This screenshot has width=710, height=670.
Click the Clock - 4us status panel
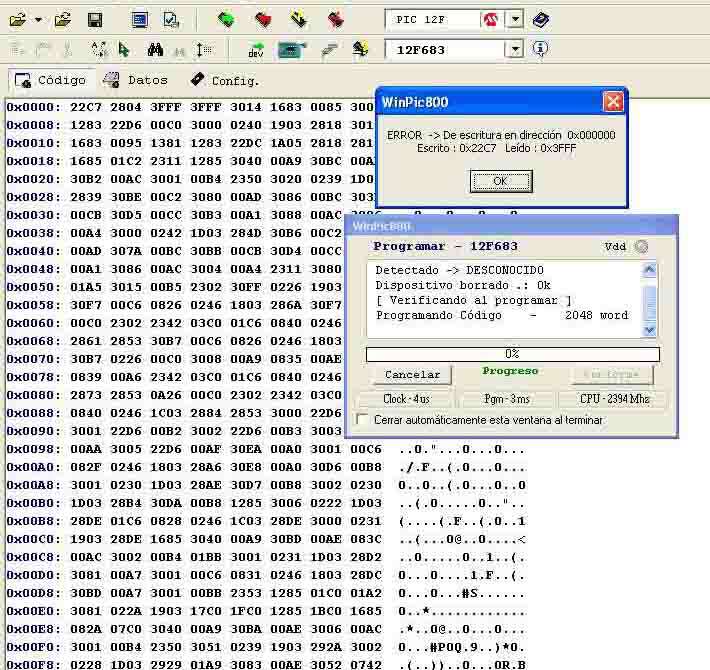(x=406, y=399)
